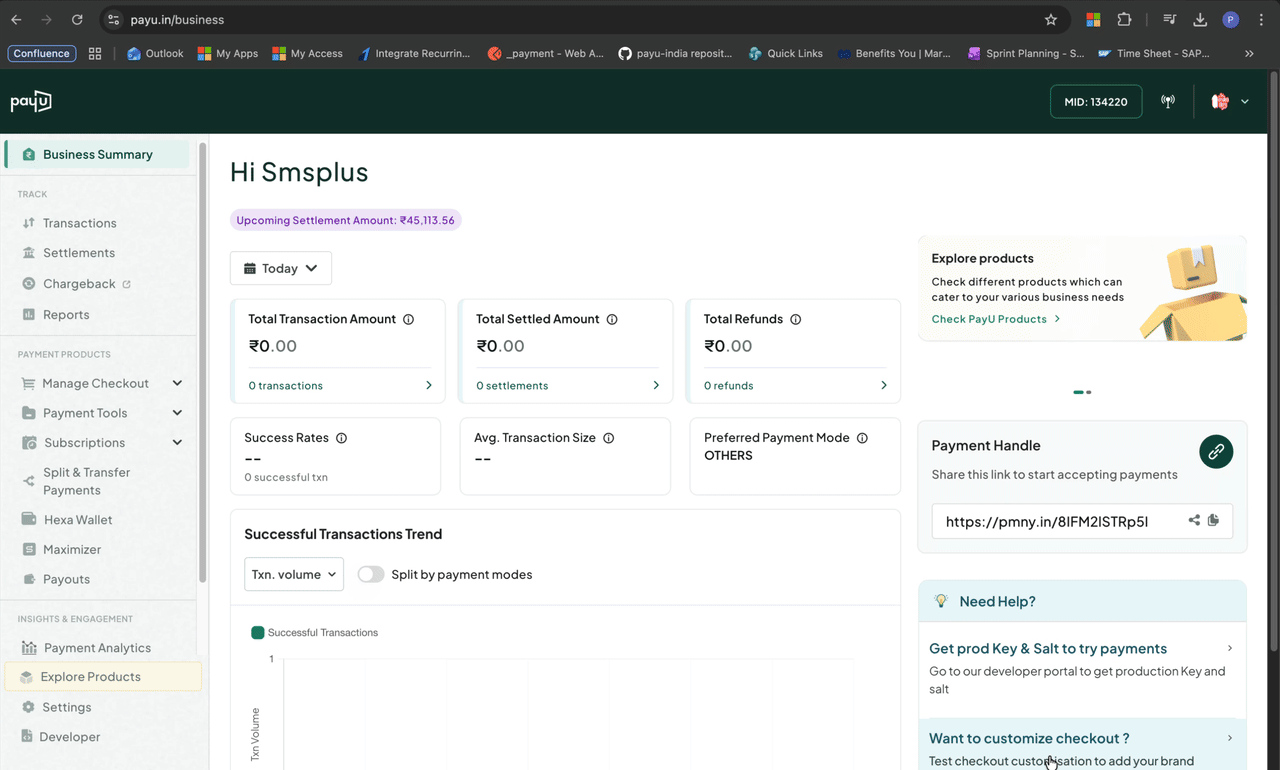Click info icon beside Preferred Payment Mode
Image resolution: width=1280 pixels, height=770 pixels.
point(863,438)
